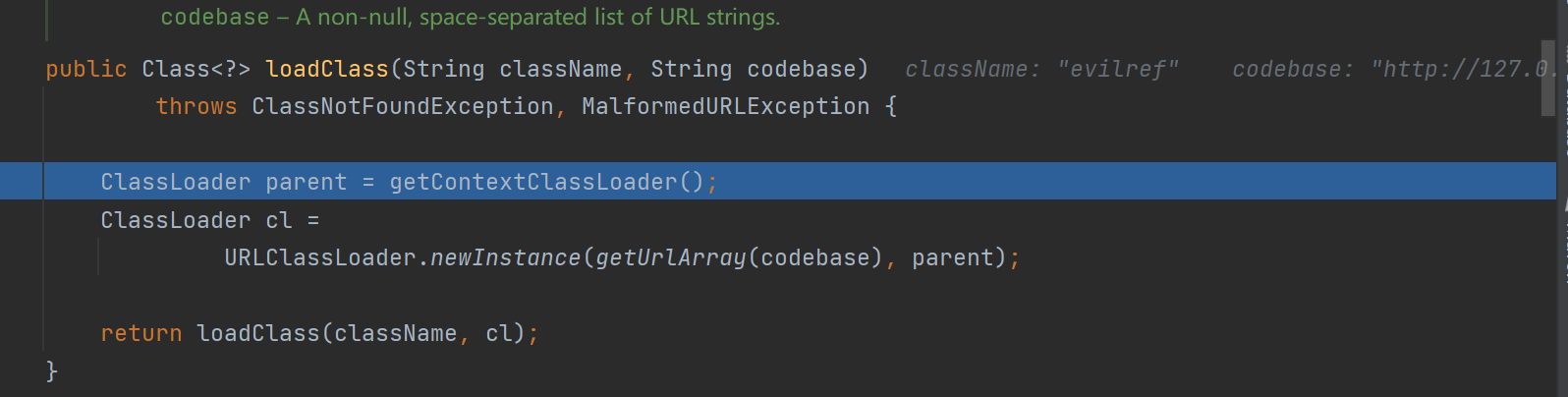1568x397 pixels.
Task: Click ClassNotFoundException in the throws clause
Action: click(x=403, y=106)
